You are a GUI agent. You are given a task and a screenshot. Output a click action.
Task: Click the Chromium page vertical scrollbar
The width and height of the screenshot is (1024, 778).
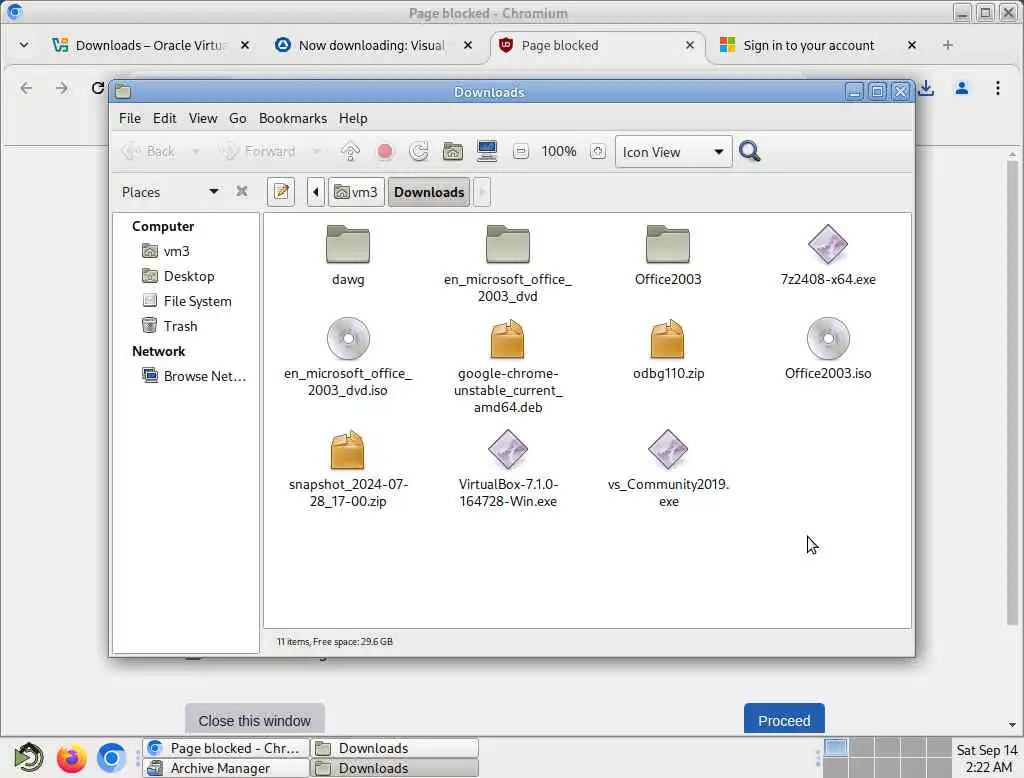point(1012,392)
